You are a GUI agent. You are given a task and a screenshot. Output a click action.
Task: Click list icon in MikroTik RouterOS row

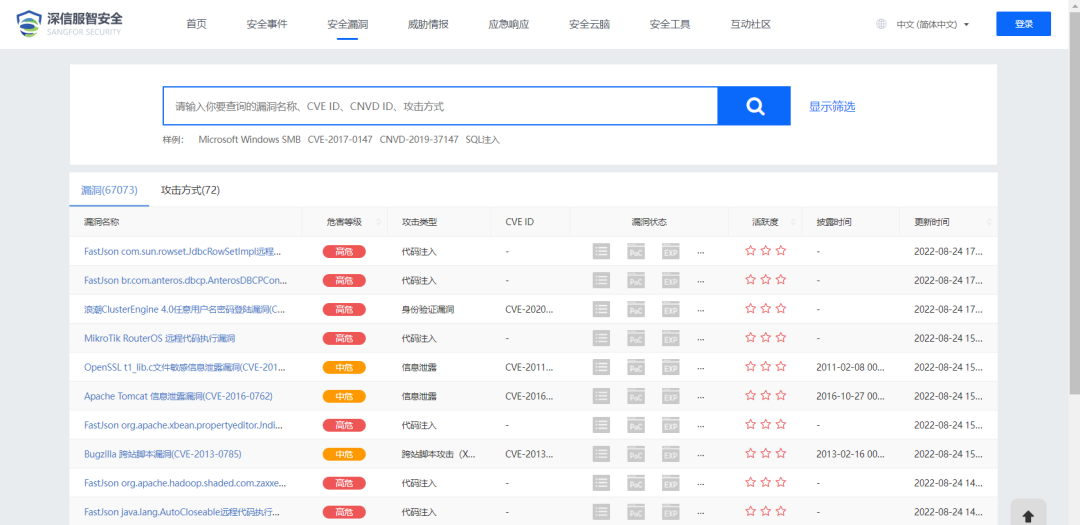(601, 338)
